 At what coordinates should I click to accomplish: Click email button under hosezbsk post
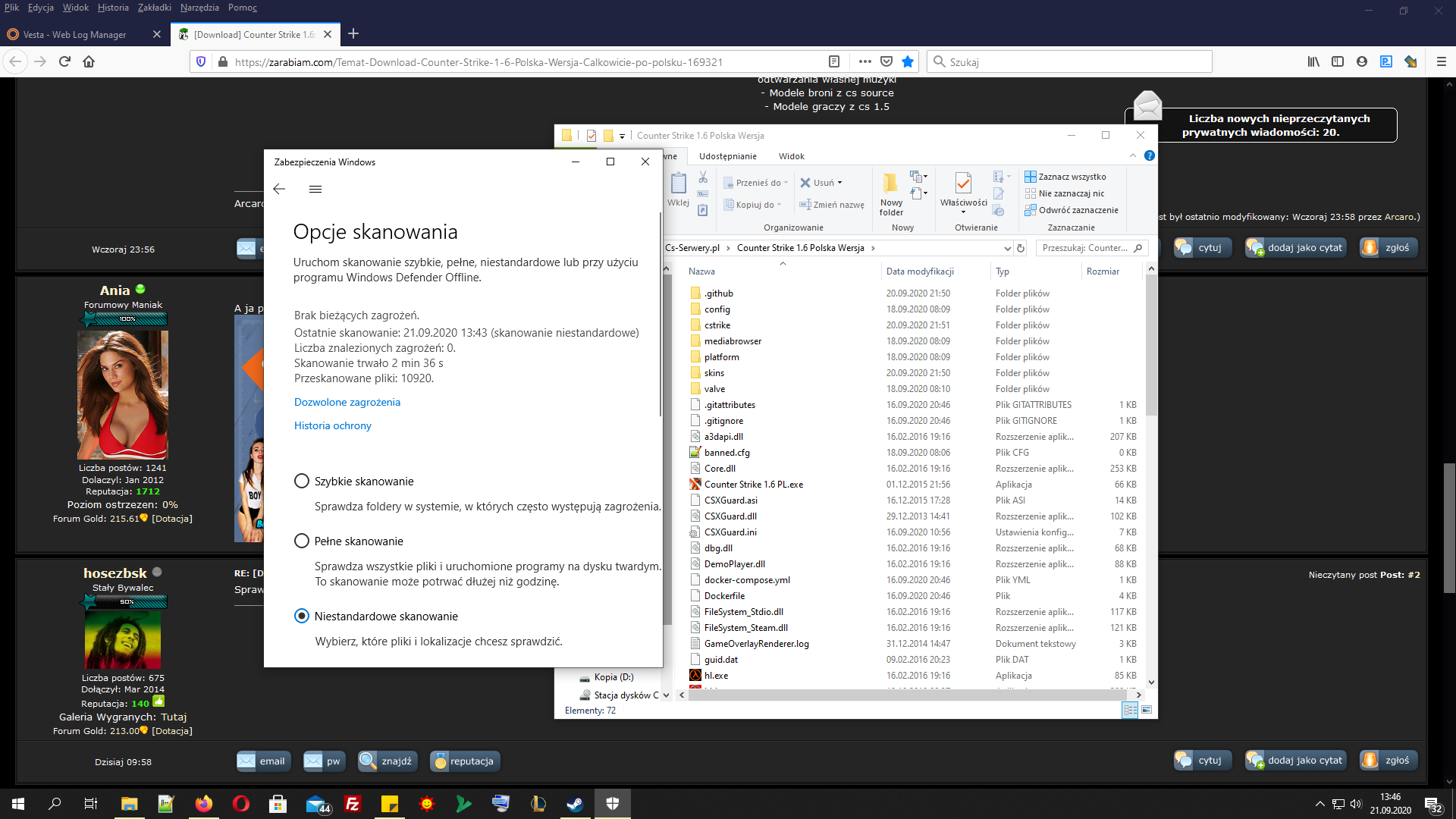pyautogui.click(x=262, y=761)
